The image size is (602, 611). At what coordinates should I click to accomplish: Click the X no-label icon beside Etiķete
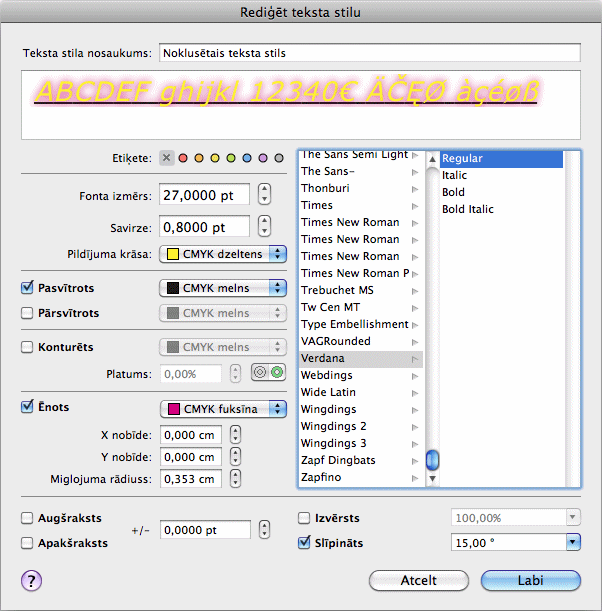167,158
